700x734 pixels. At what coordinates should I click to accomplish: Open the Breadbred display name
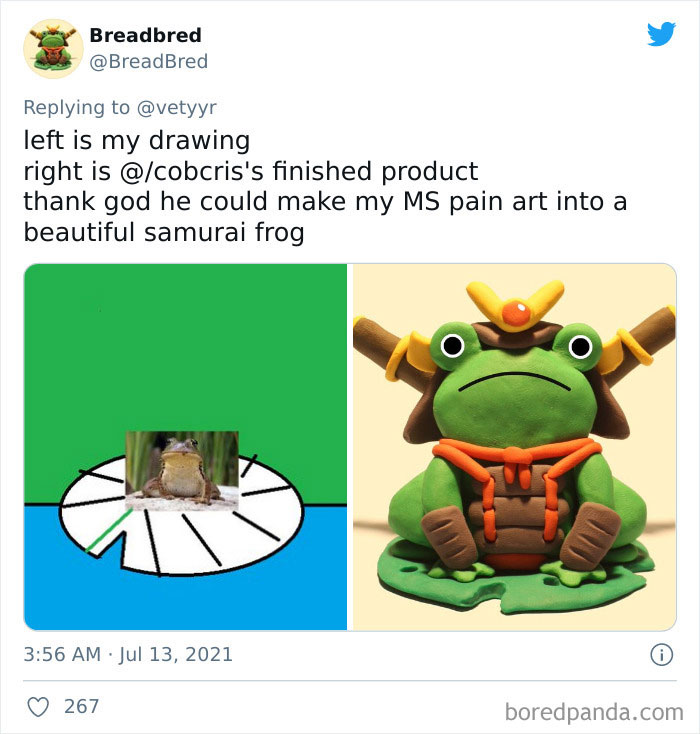point(146,35)
